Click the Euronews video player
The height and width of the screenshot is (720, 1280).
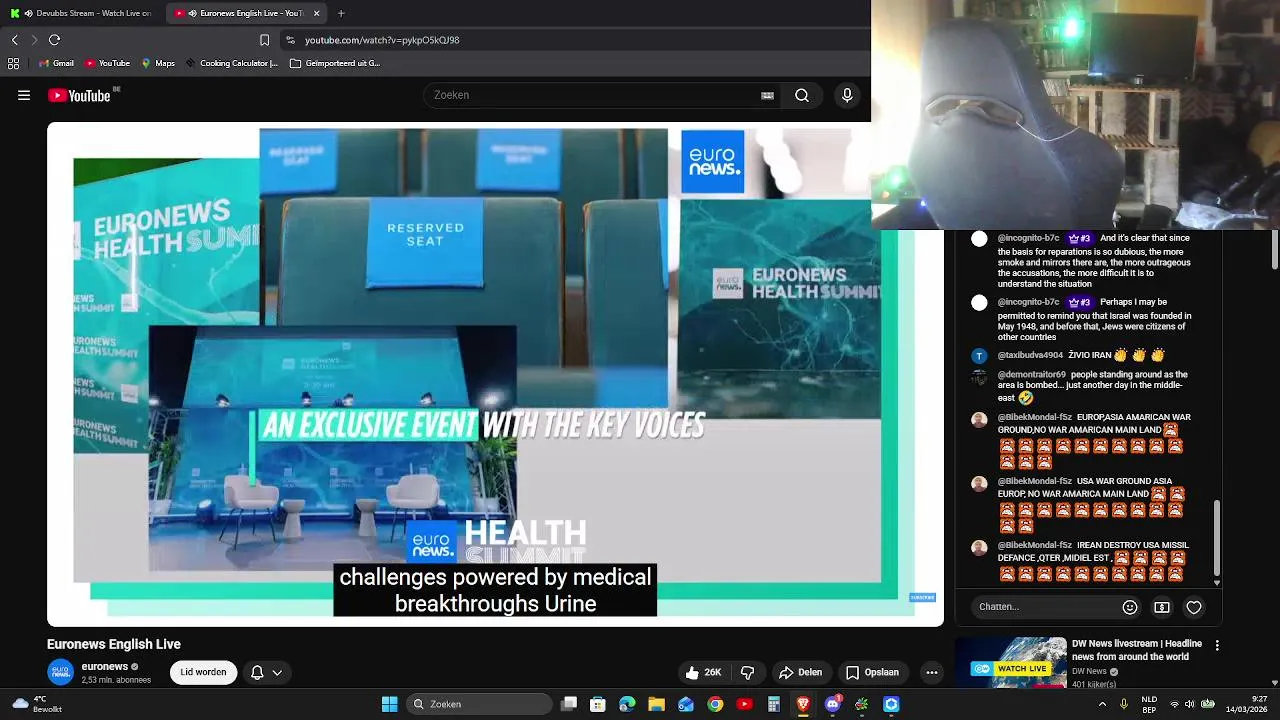coord(495,375)
